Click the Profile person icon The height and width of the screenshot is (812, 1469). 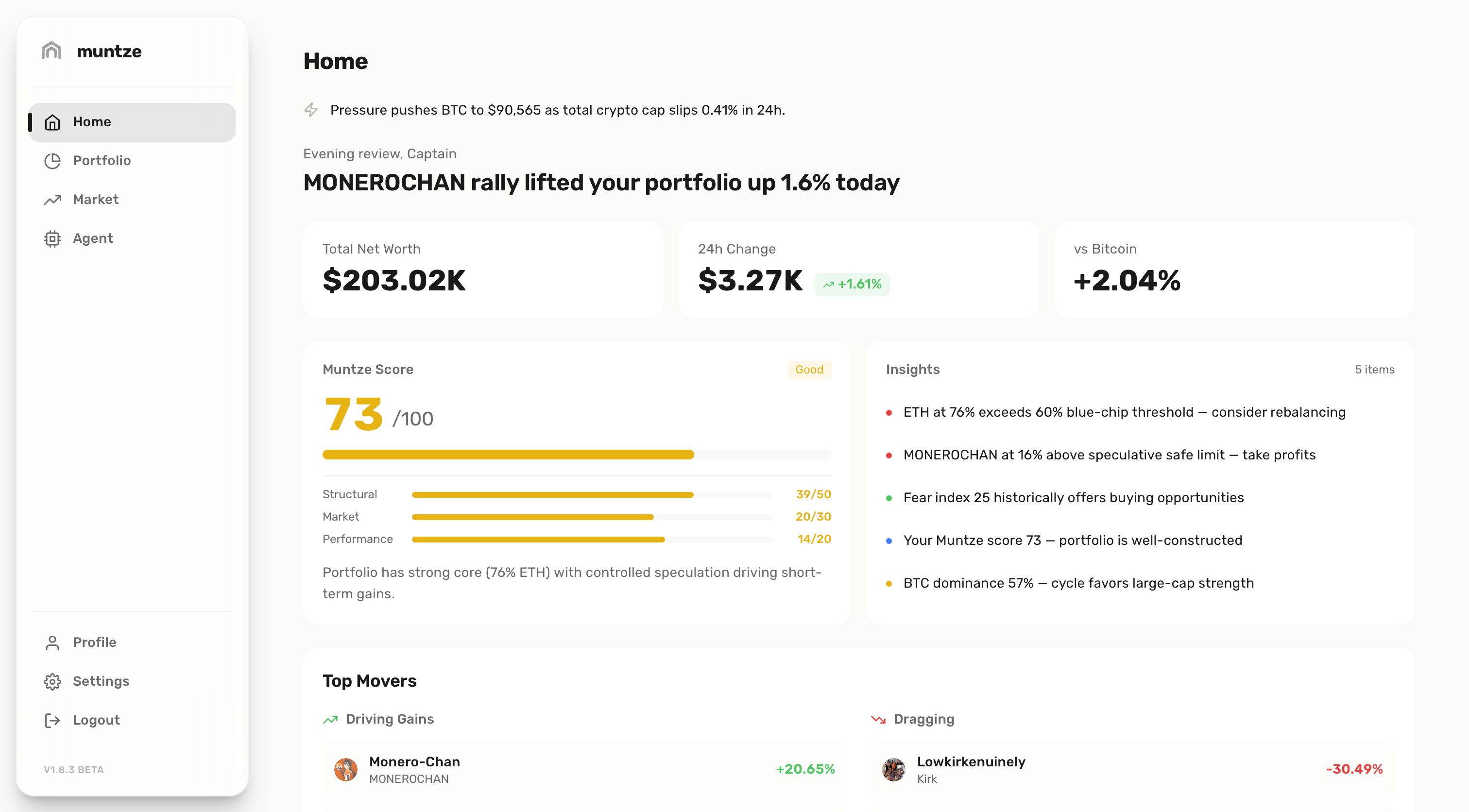(x=52, y=643)
